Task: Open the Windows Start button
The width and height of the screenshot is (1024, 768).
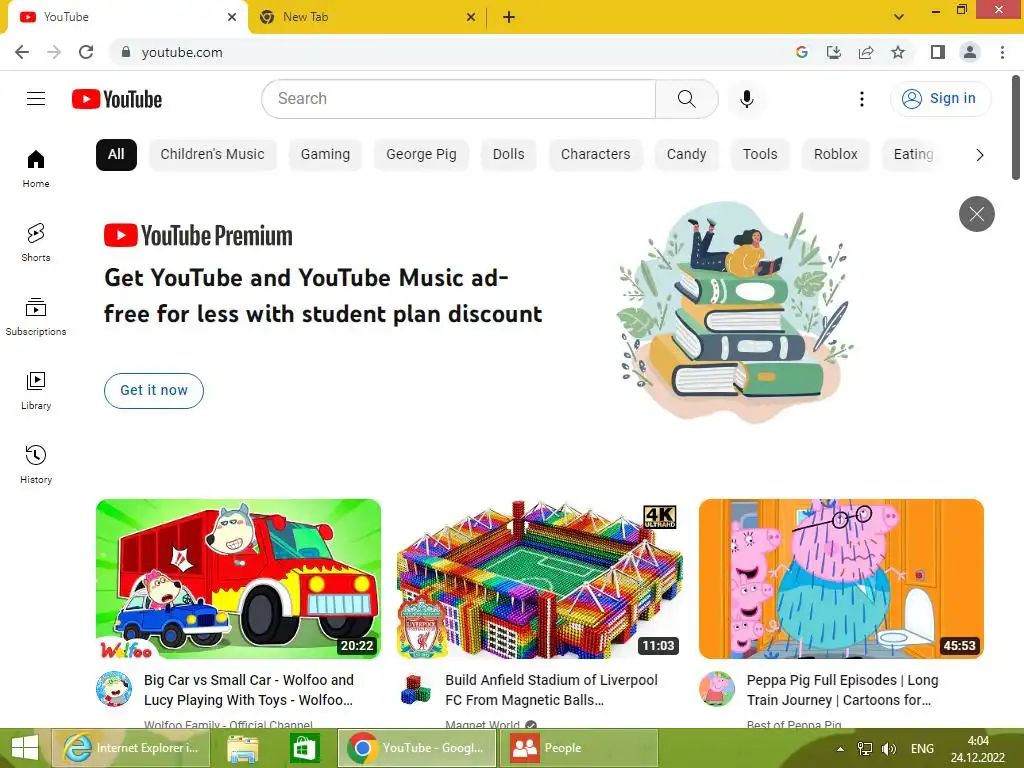Action: click(25, 748)
